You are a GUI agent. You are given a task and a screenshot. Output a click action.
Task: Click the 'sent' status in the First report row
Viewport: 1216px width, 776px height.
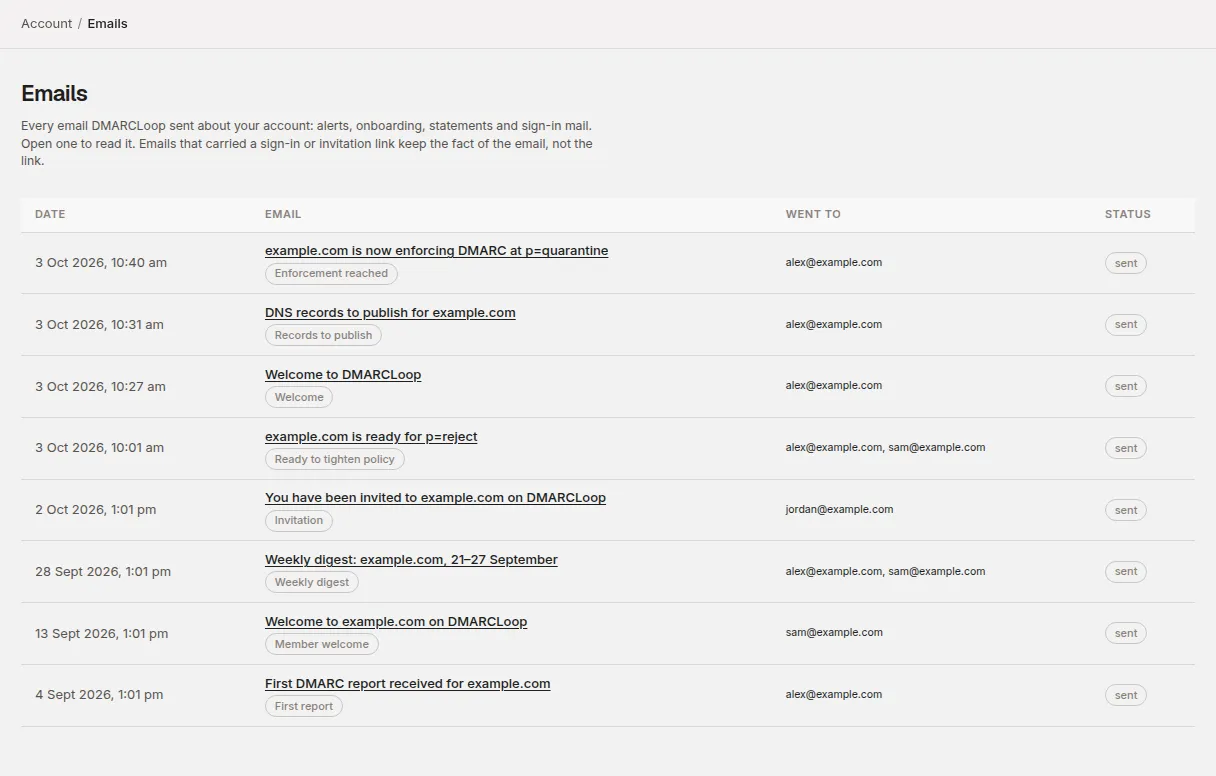tap(1126, 695)
